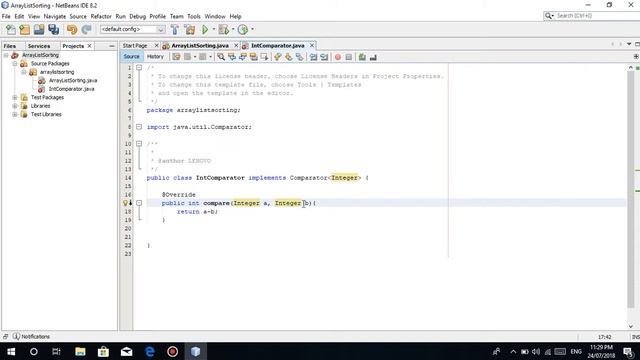Click the Find Next Occurrence icon
The image size is (640, 360).
243,57
